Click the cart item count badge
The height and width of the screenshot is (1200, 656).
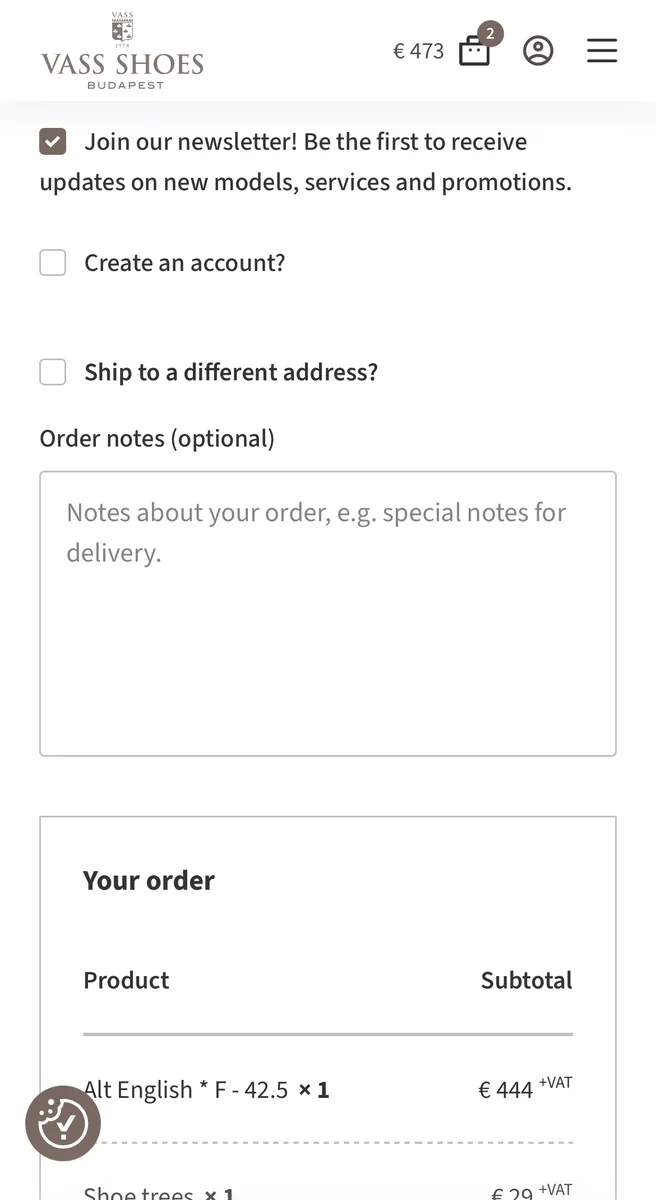coord(490,34)
